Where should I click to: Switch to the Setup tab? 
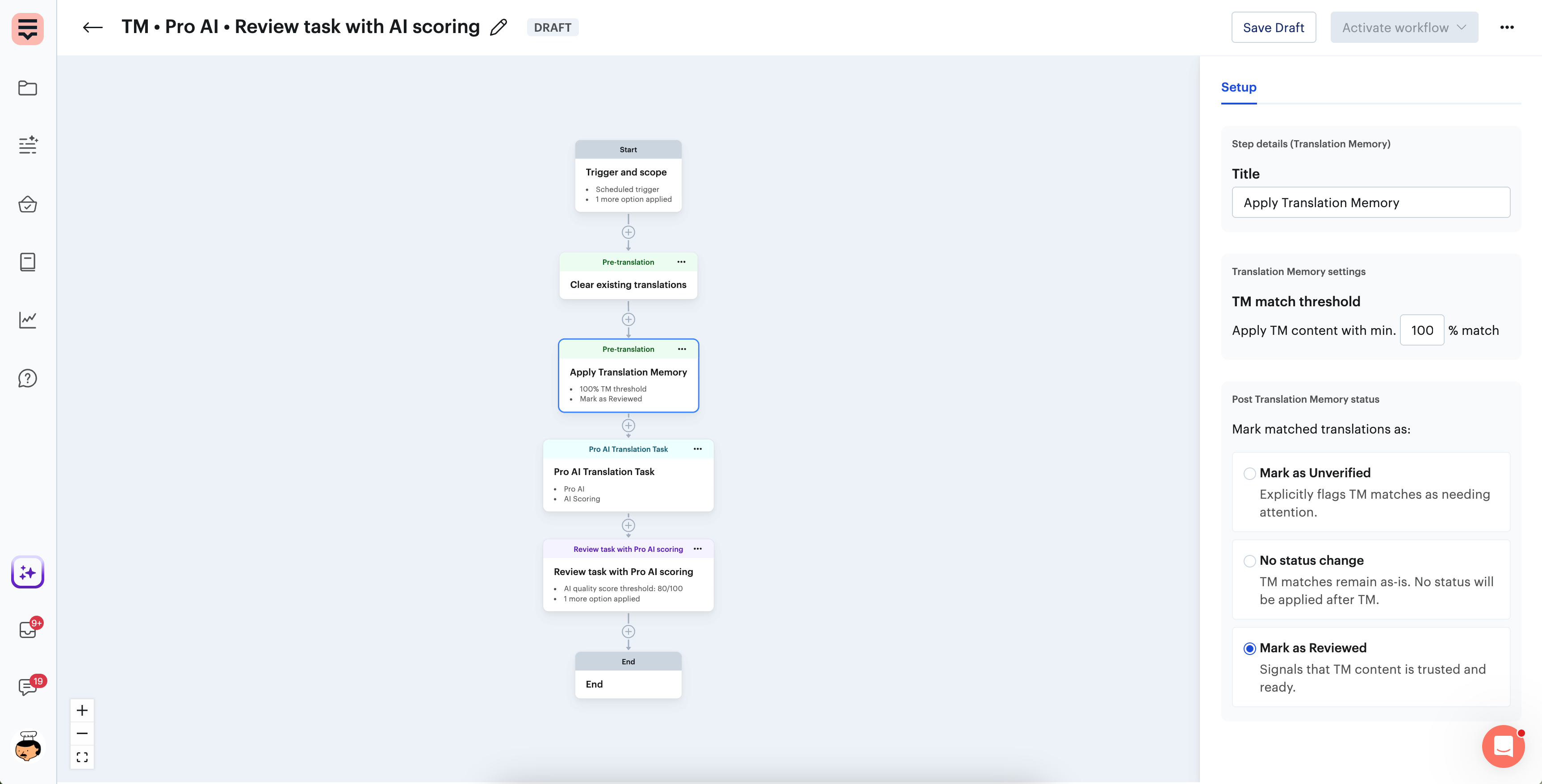(1239, 88)
